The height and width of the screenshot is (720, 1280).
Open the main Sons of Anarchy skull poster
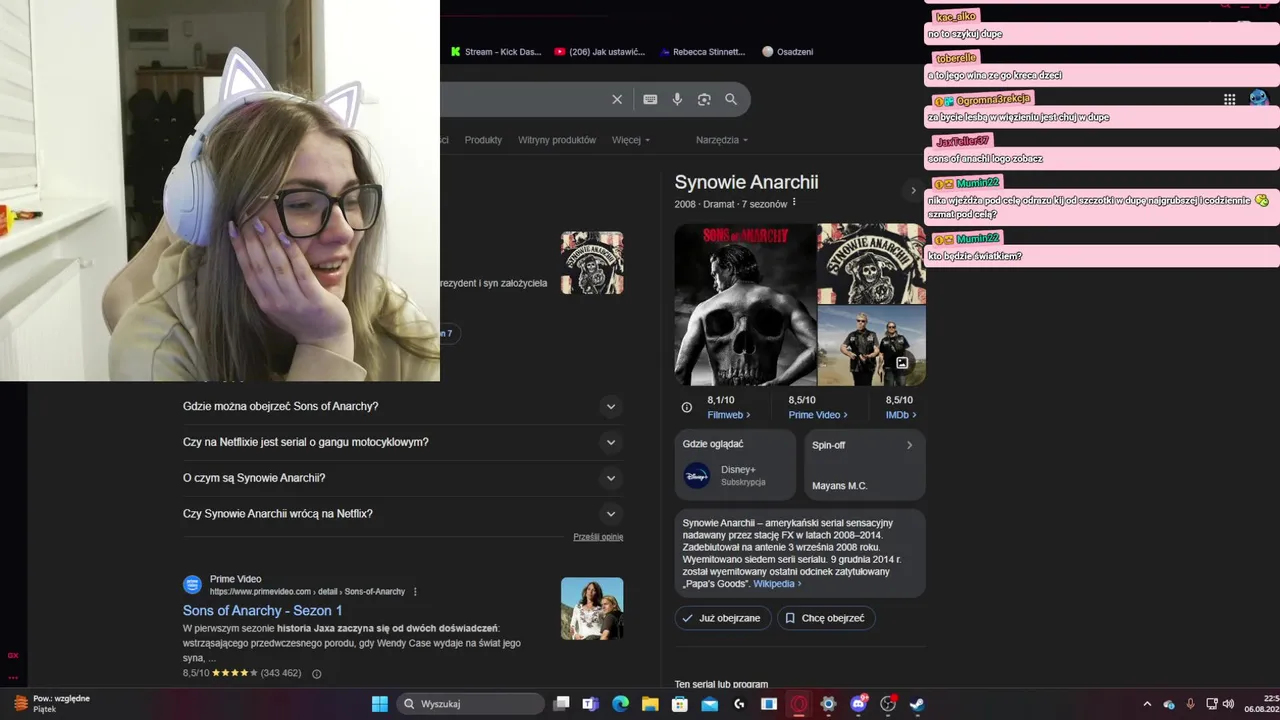[745, 304]
